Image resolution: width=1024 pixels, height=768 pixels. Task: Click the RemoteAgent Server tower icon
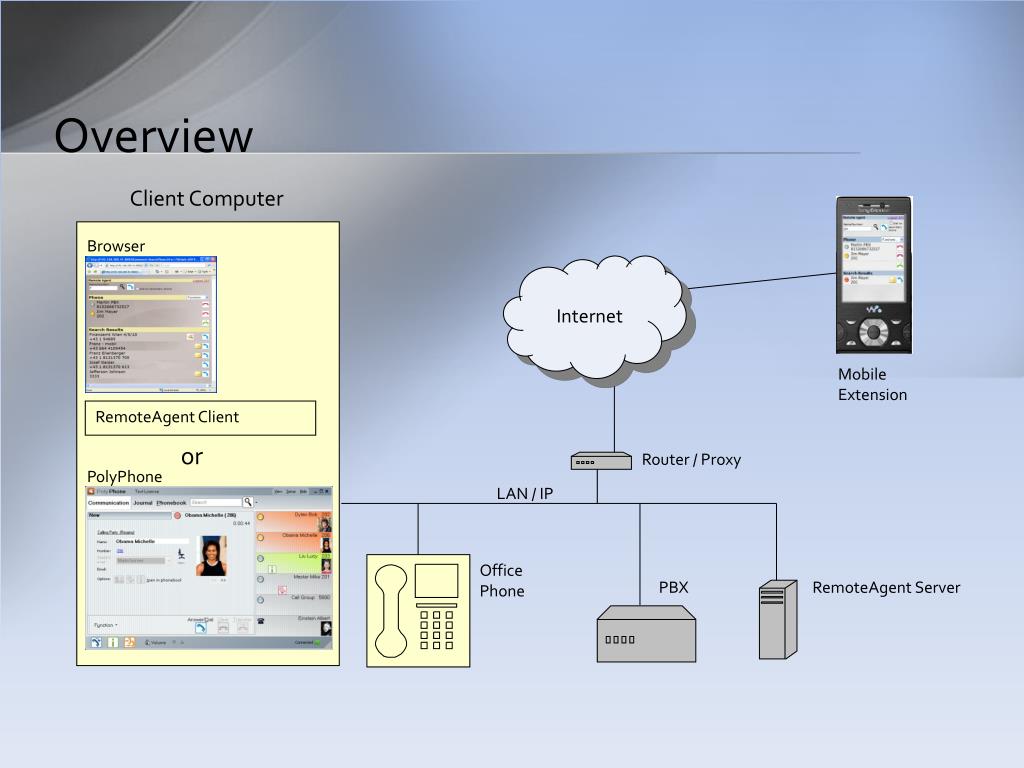click(x=778, y=619)
